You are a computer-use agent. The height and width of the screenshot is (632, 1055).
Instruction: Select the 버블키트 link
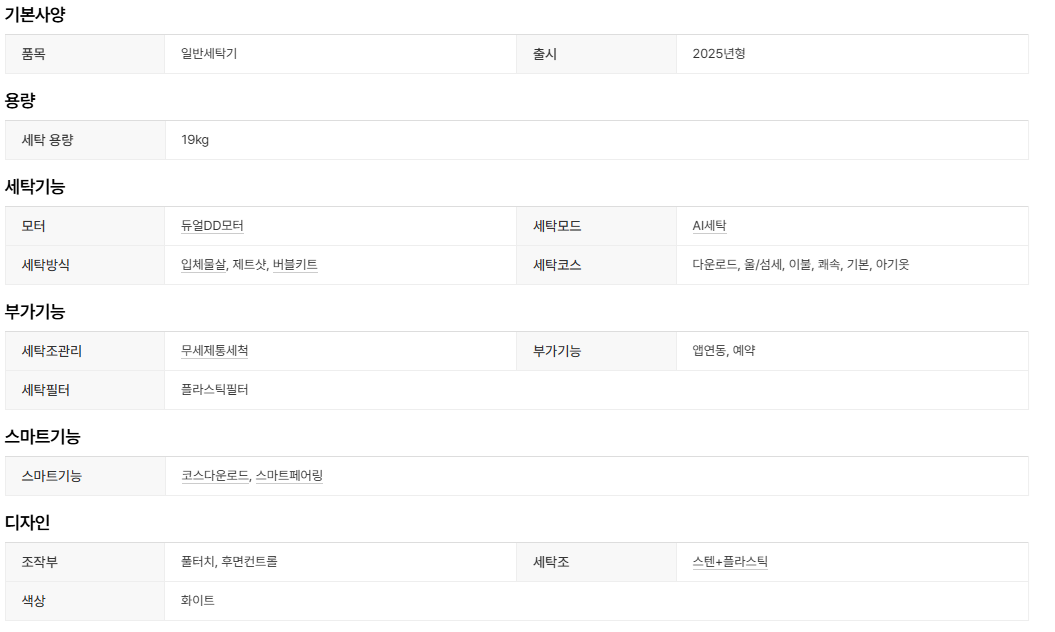[x=295, y=265]
